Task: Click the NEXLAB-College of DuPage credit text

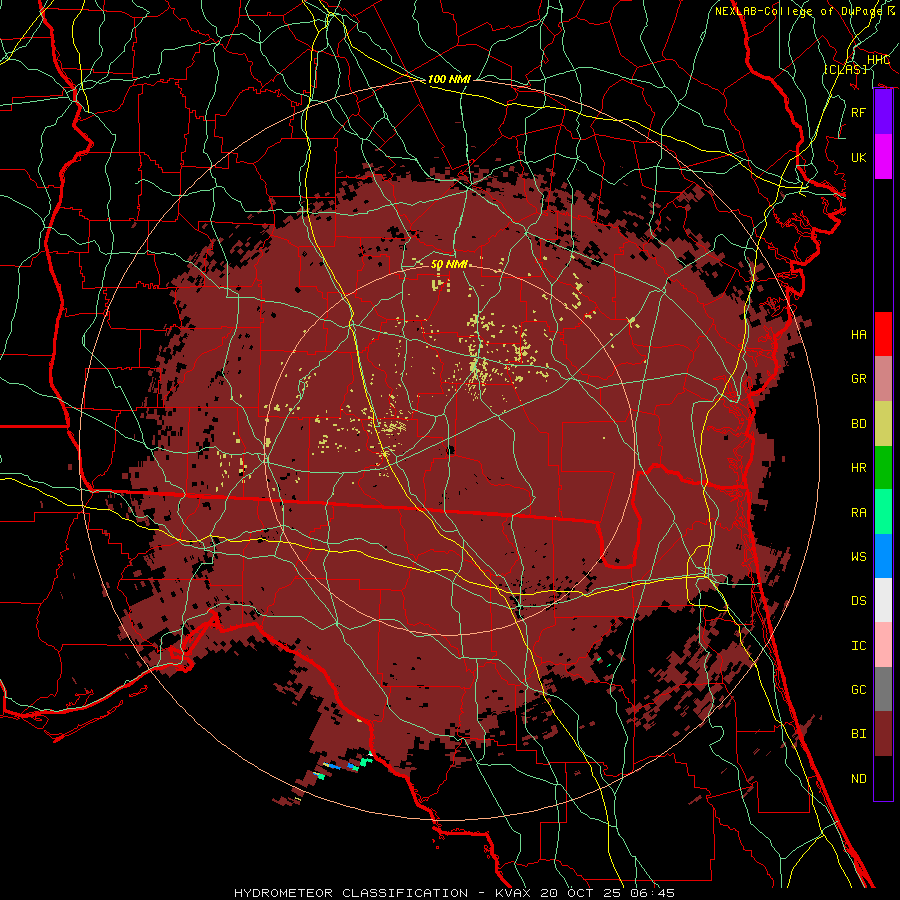Action: (798, 11)
